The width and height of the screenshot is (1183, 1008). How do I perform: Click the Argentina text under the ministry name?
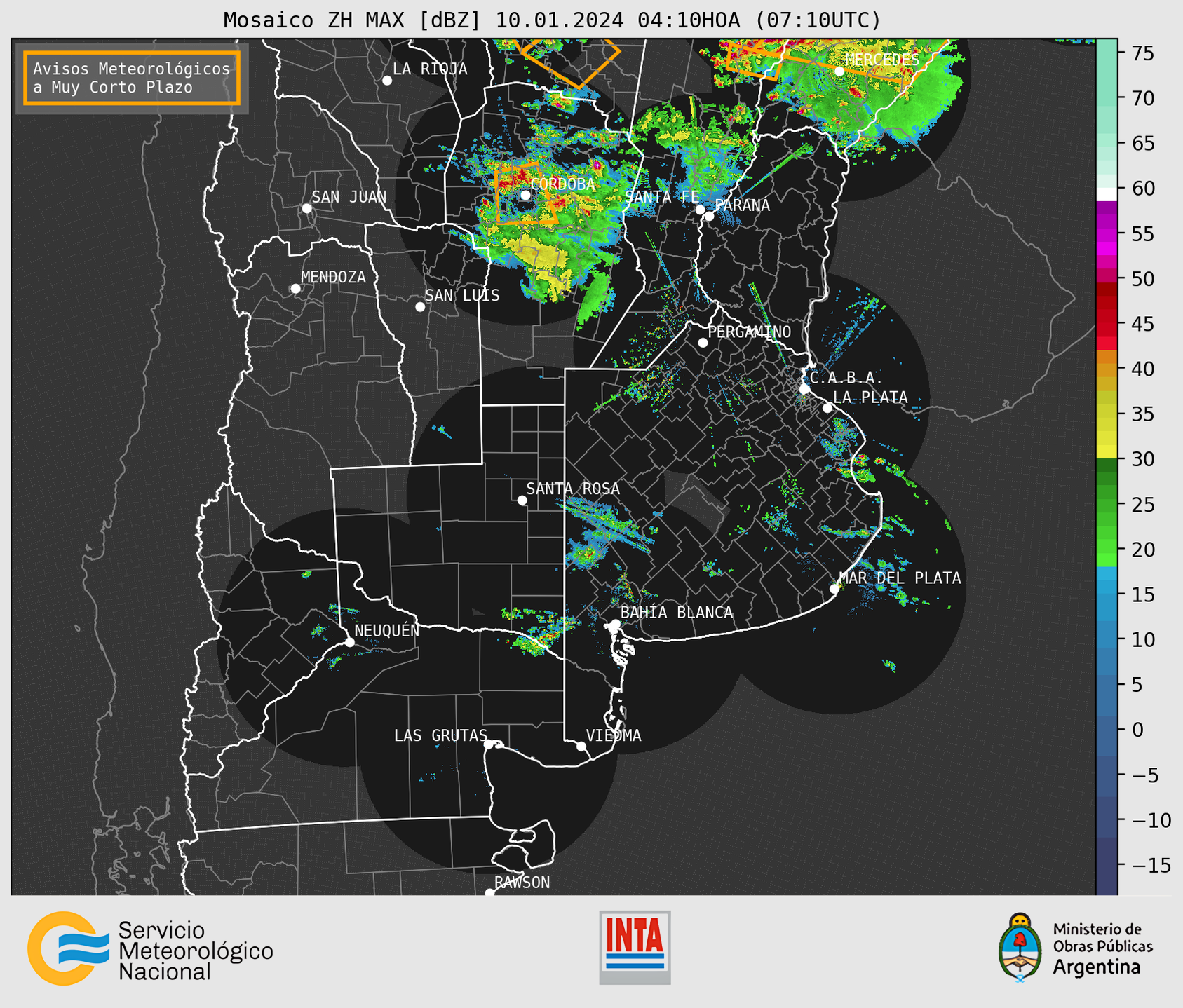pyautogui.click(x=1096, y=967)
